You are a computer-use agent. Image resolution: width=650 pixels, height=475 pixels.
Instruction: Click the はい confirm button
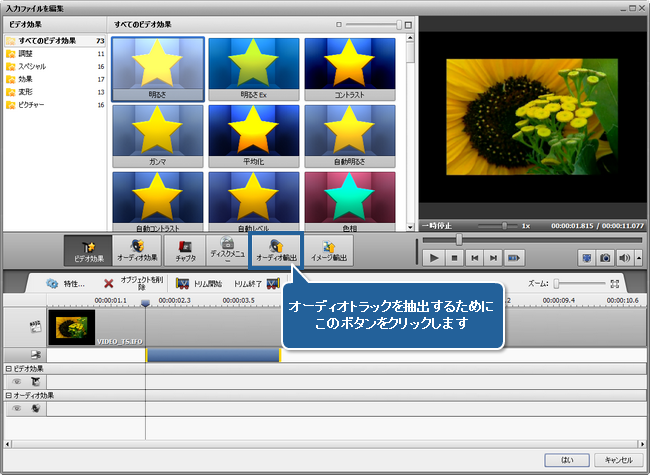[566, 459]
